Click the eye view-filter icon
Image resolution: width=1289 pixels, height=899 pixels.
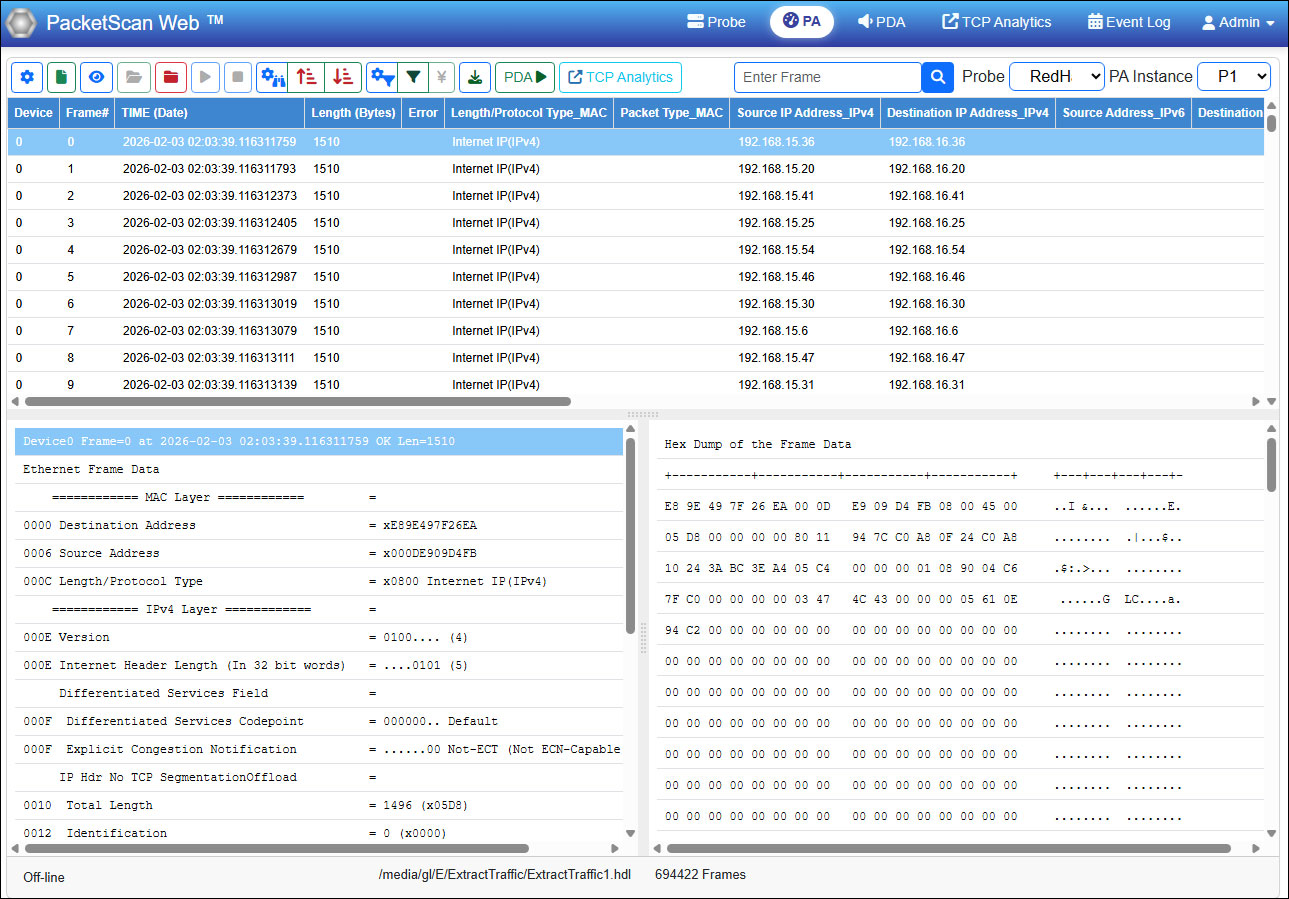(95, 77)
